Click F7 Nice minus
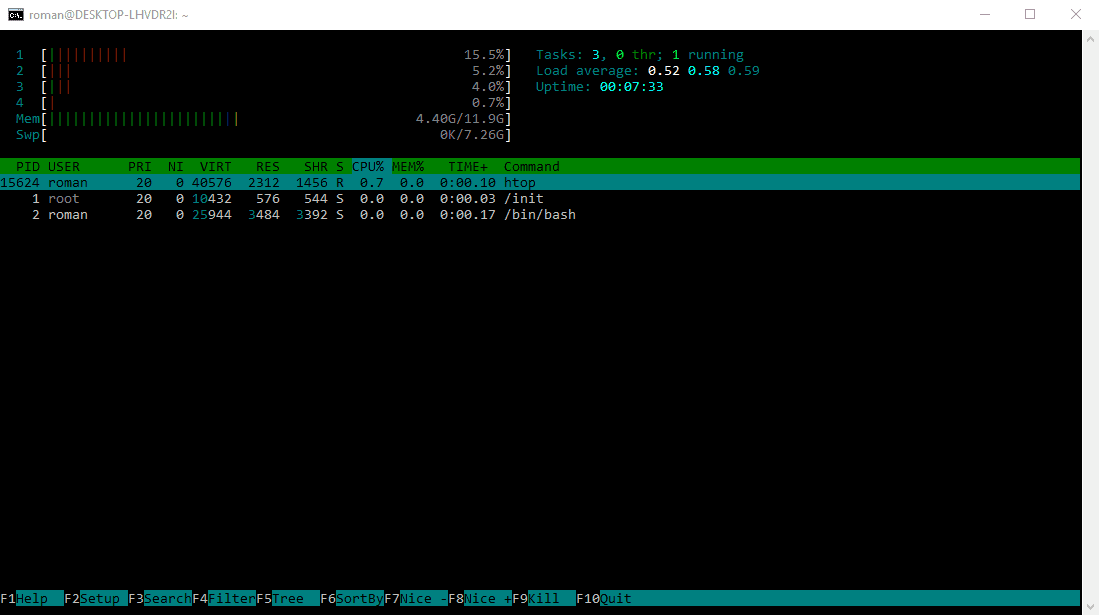The image size is (1099, 615). 416,598
